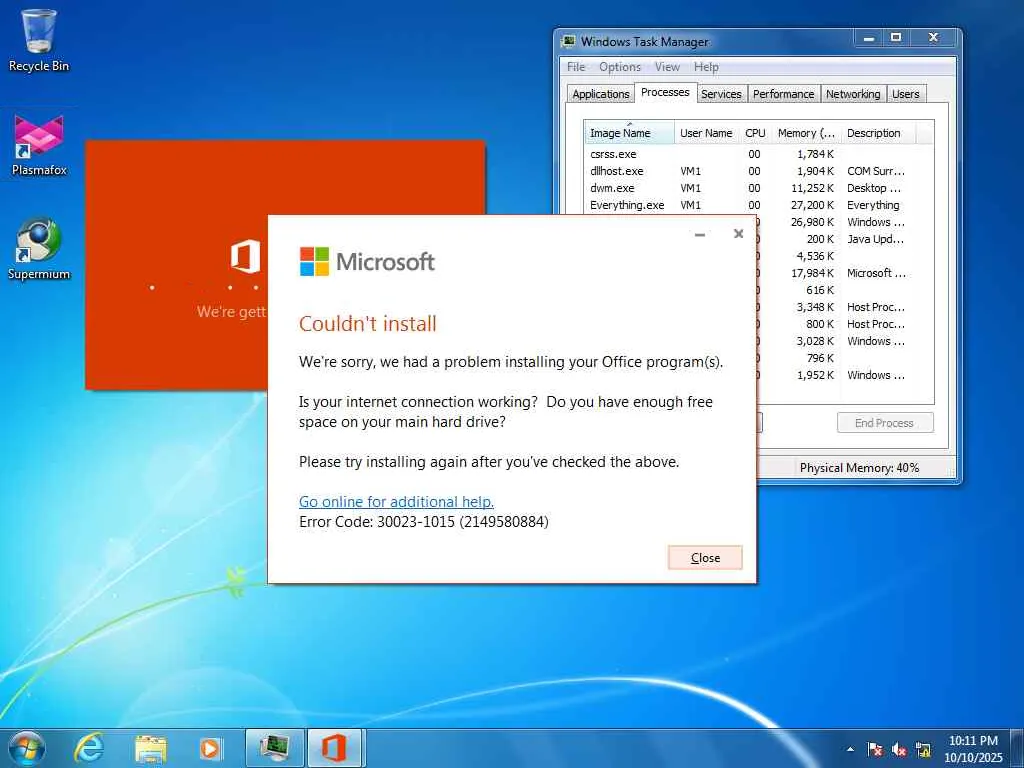Image resolution: width=1024 pixels, height=768 pixels.
Task: Click the Action Center flag icon
Action: (875, 749)
